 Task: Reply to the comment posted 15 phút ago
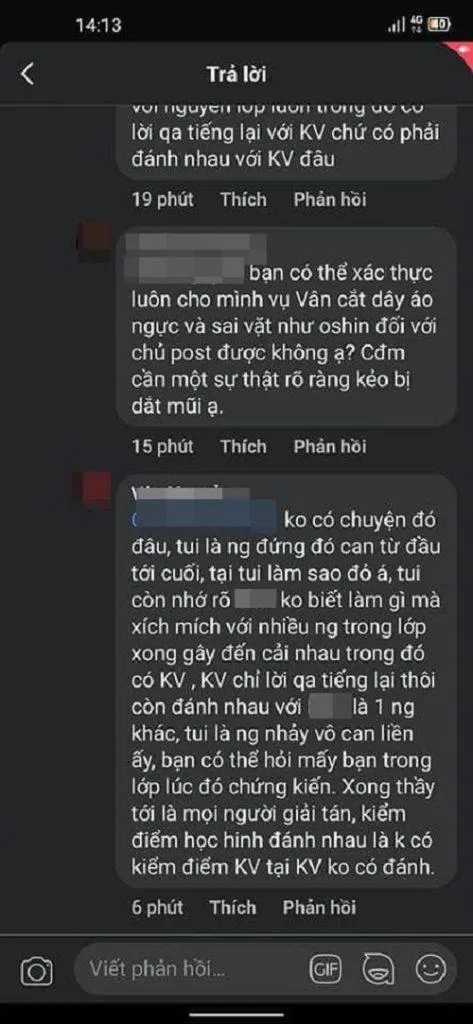click(329, 447)
